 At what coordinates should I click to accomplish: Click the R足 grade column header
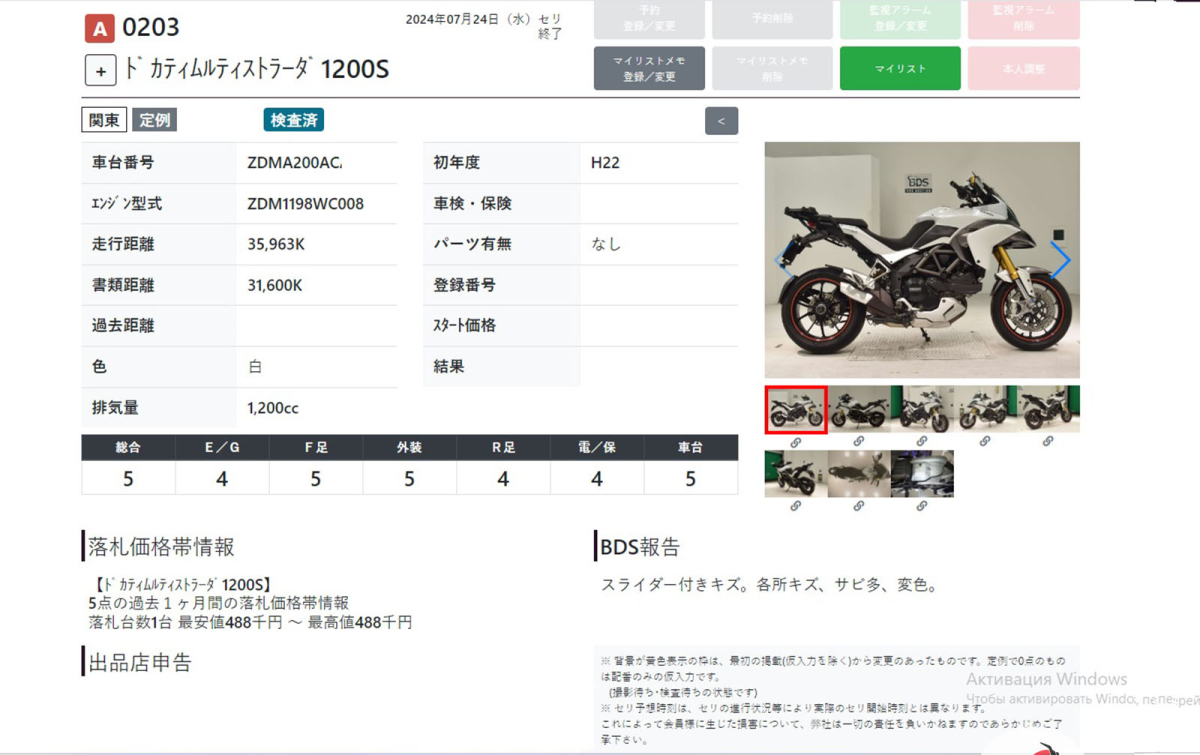pos(503,448)
